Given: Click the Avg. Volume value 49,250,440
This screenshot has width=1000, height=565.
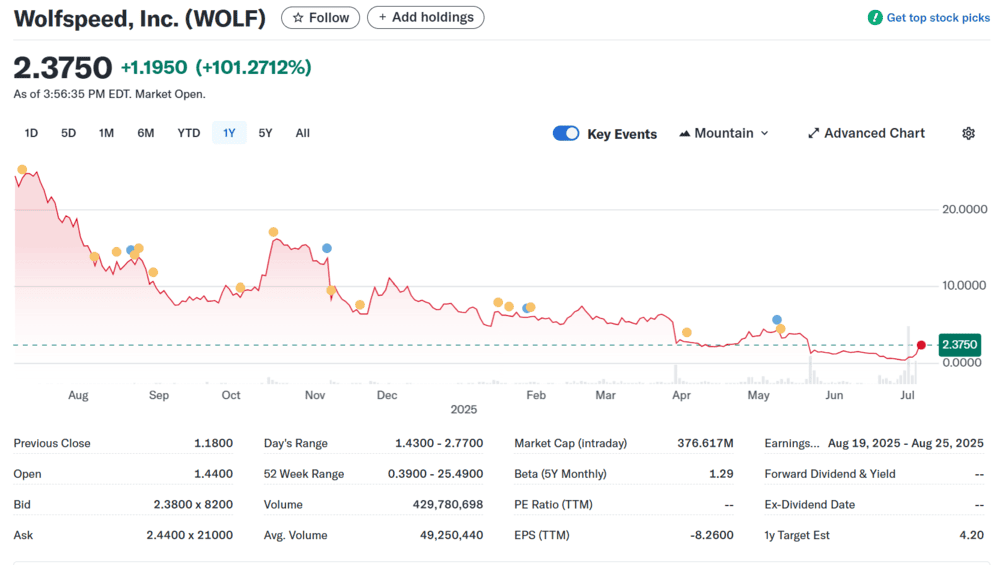Looking at the screenshot, I should [x=452, y=535].
